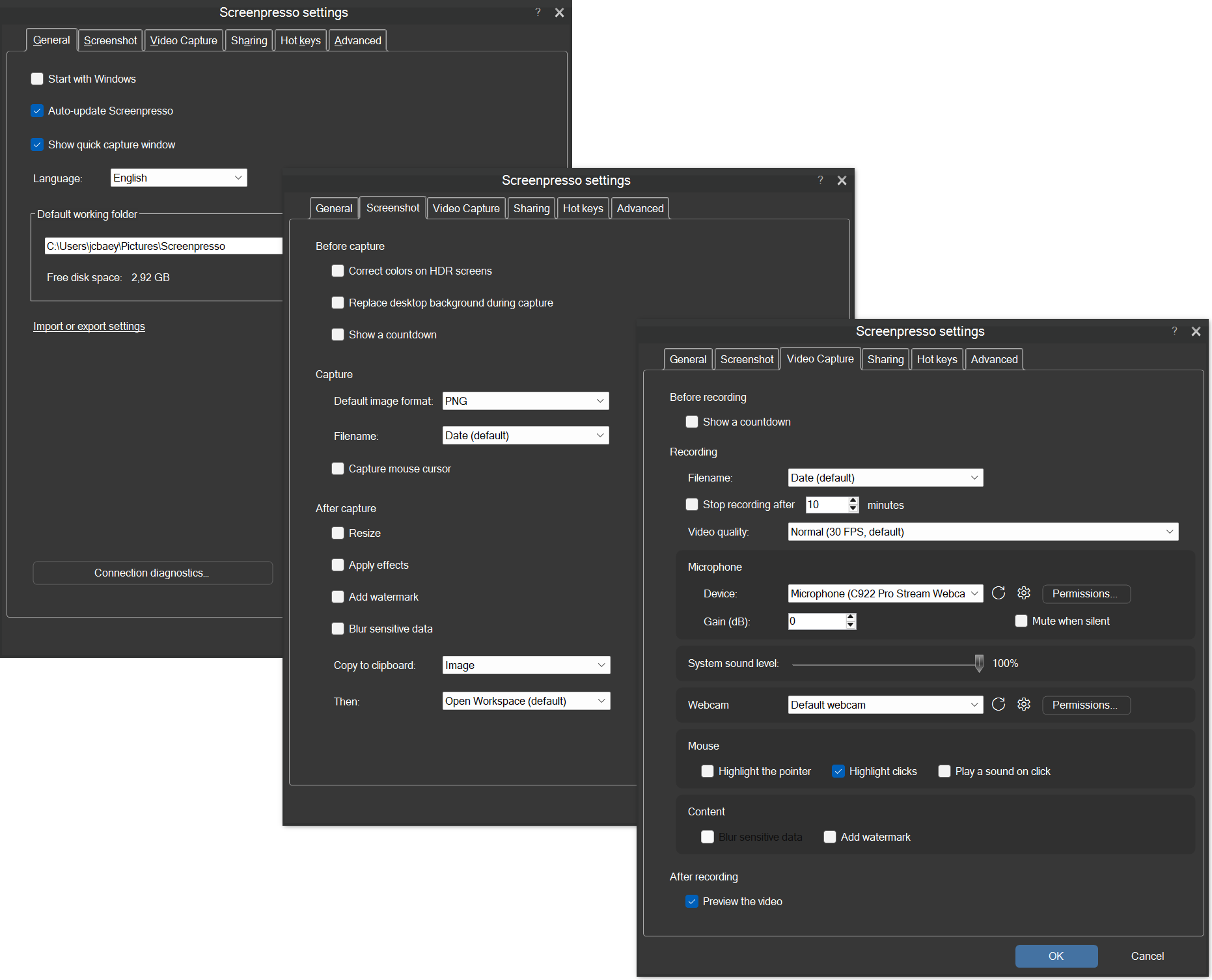Open Default image format dropdown
Screen dimensions: 1212x980
point(526,401)
